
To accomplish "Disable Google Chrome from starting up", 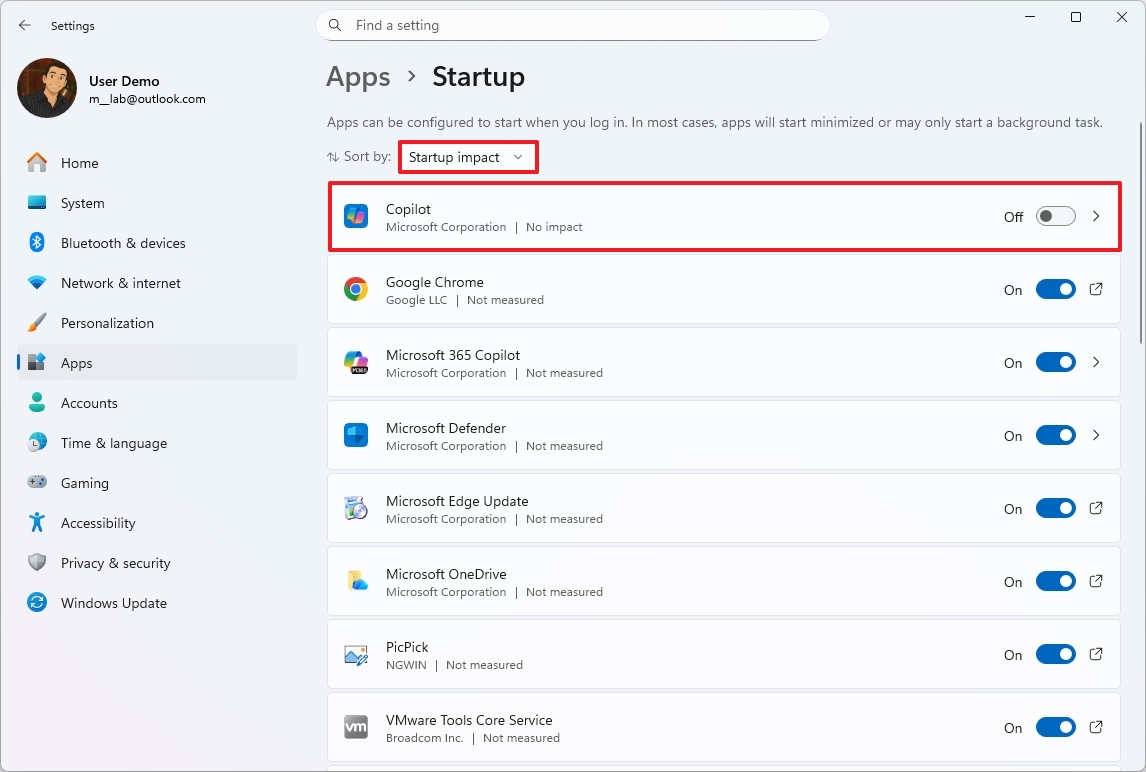I will [1055, 289].
